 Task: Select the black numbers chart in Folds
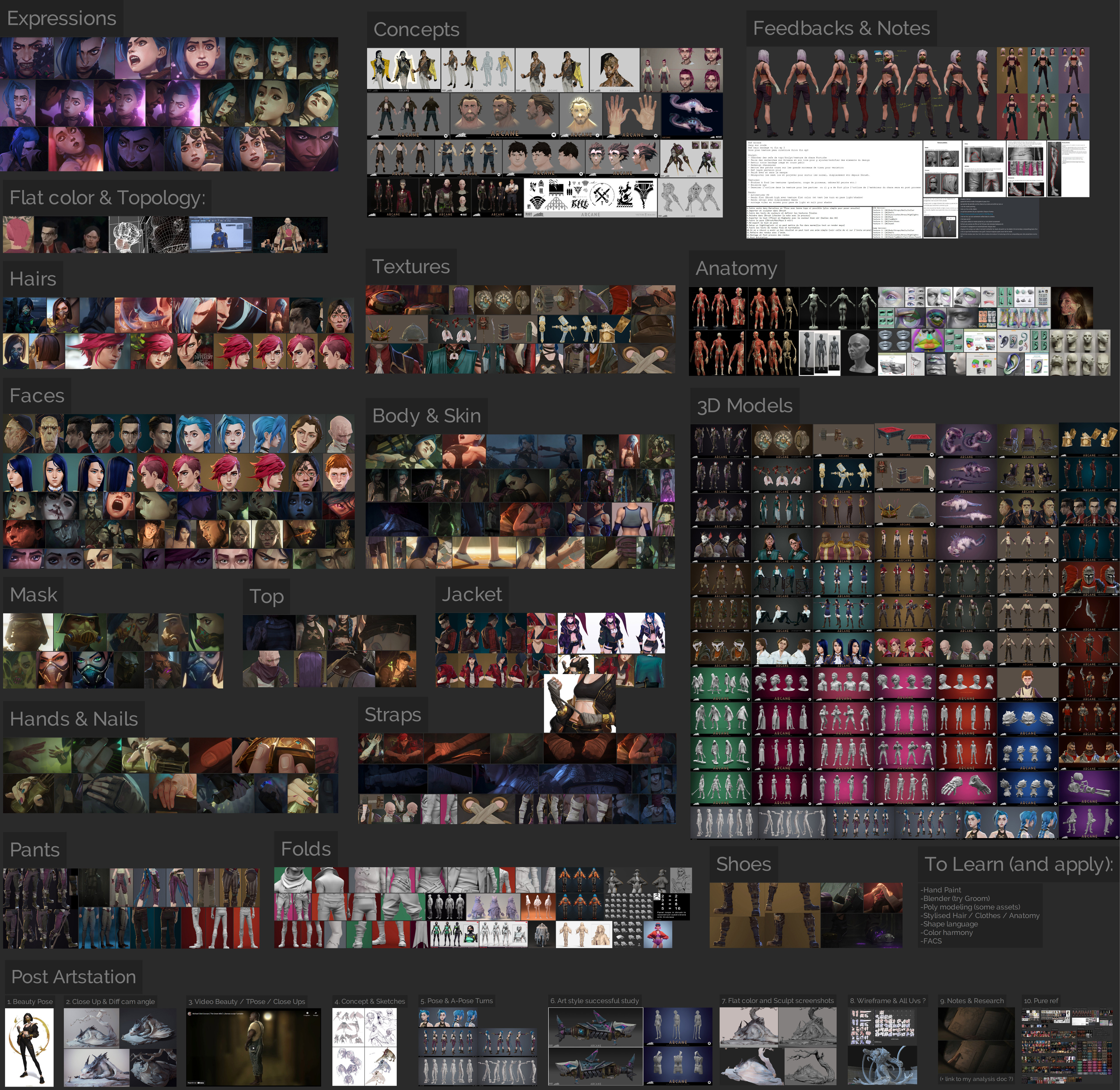tap(671, 906)
